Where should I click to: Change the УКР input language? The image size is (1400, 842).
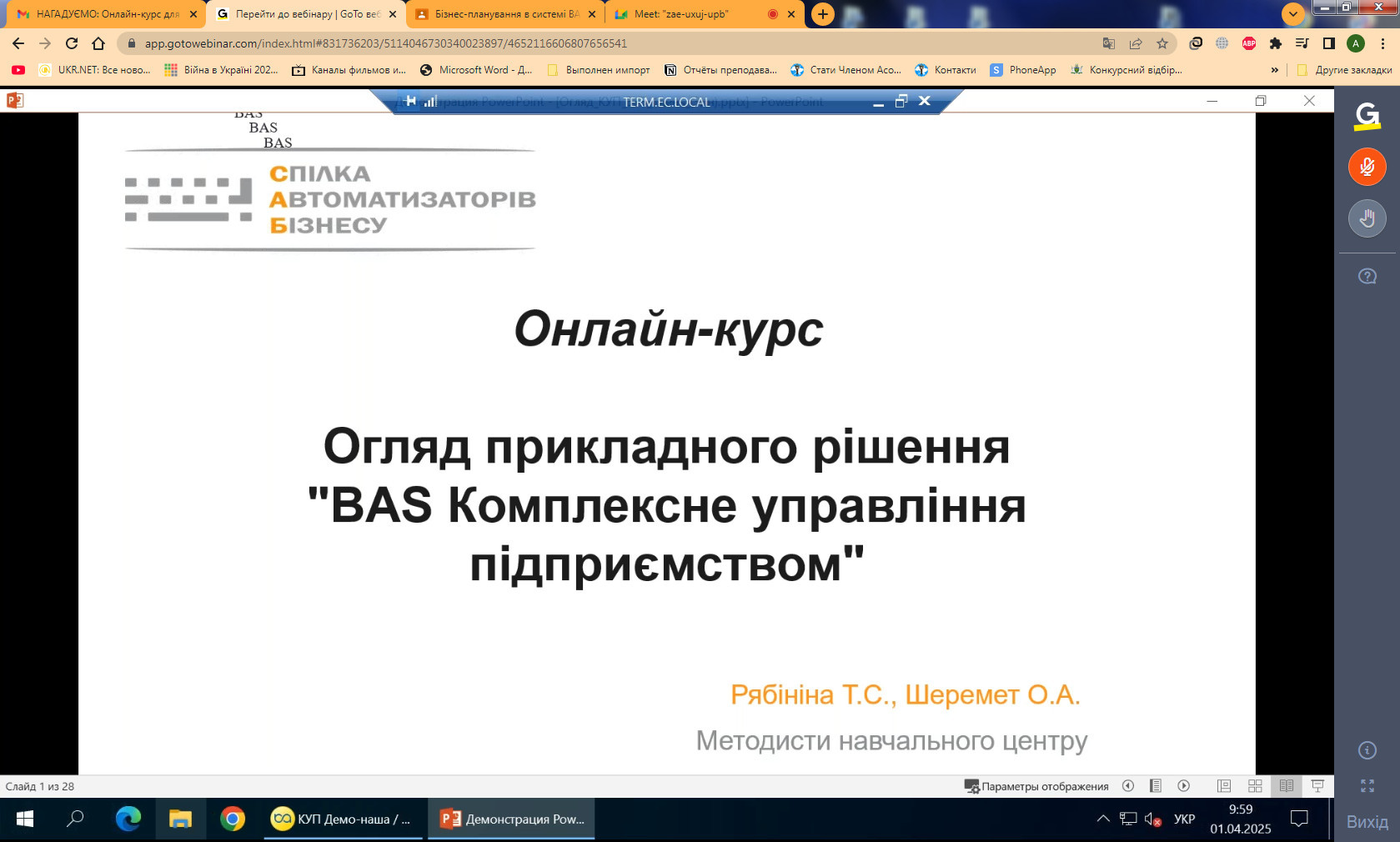tap(1184, 819)
